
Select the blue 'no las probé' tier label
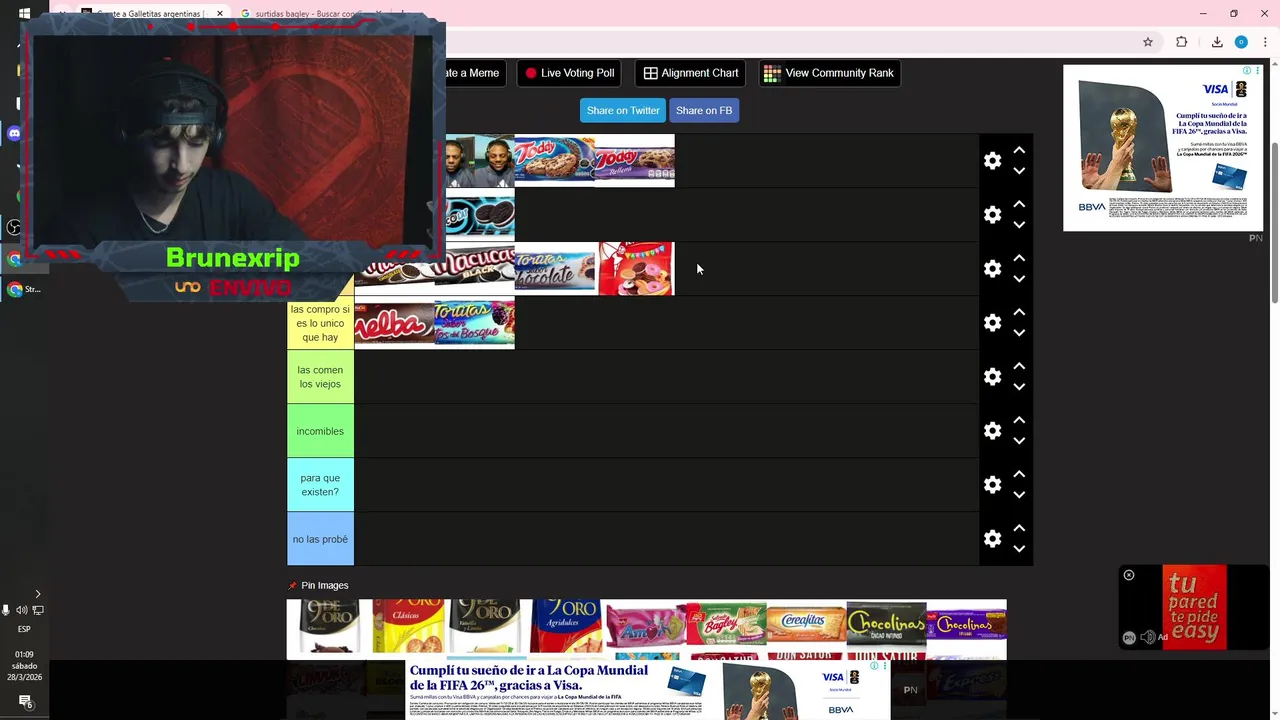coord(320,539)
